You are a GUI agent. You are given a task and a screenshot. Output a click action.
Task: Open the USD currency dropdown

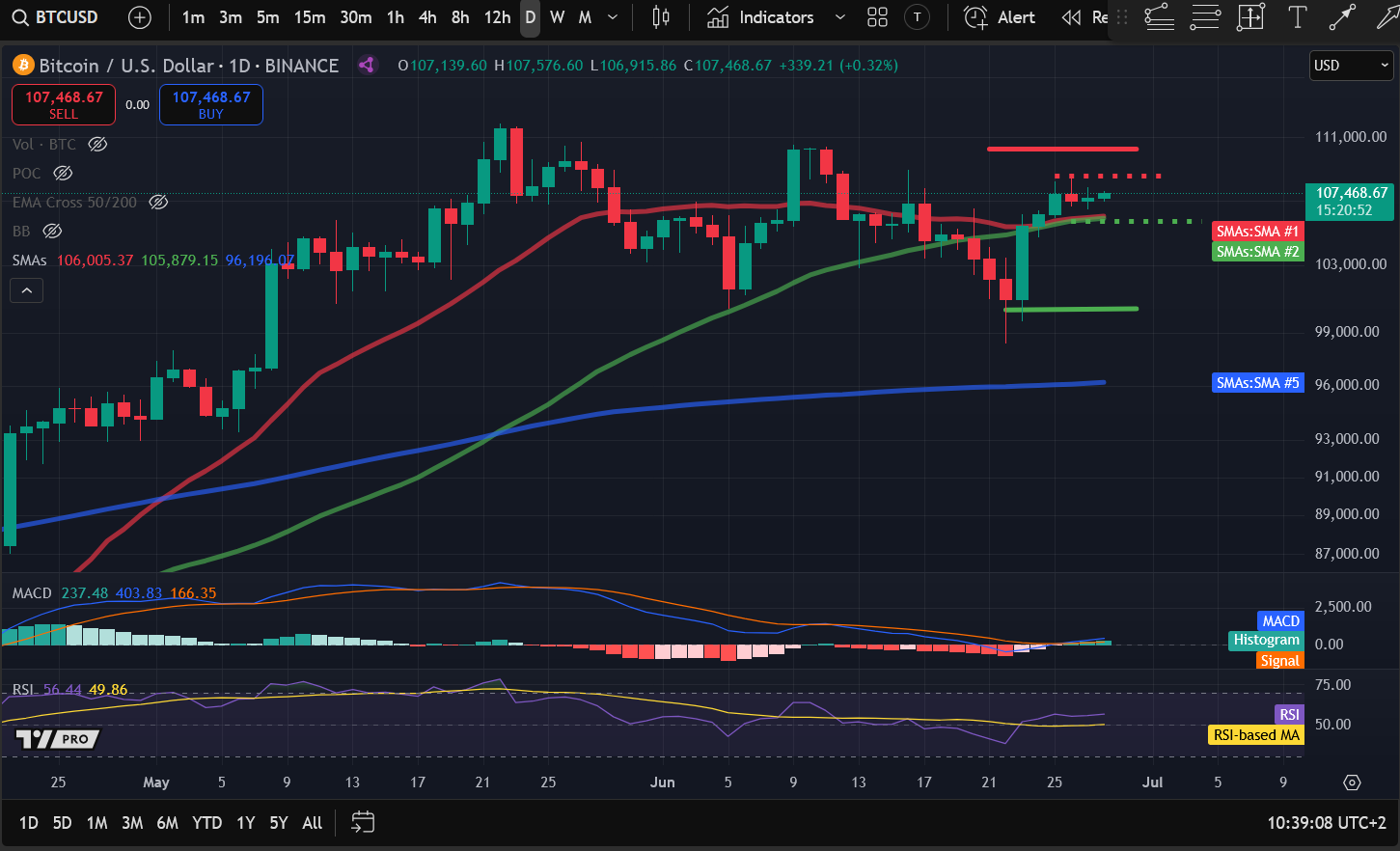point(1351,66)
